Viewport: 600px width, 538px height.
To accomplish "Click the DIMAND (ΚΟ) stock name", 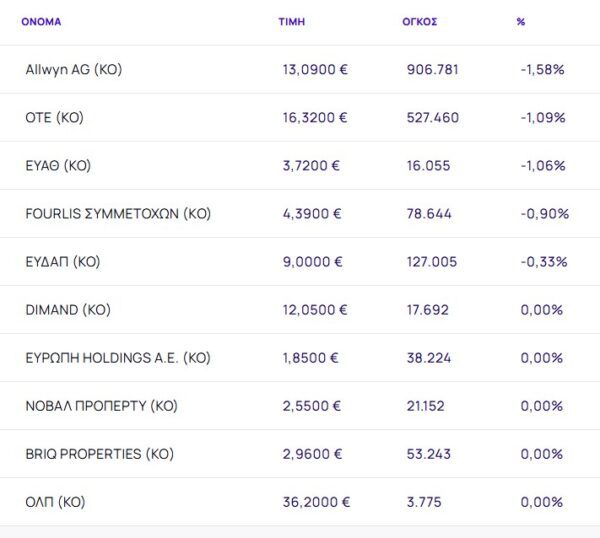I will [69, 310].
